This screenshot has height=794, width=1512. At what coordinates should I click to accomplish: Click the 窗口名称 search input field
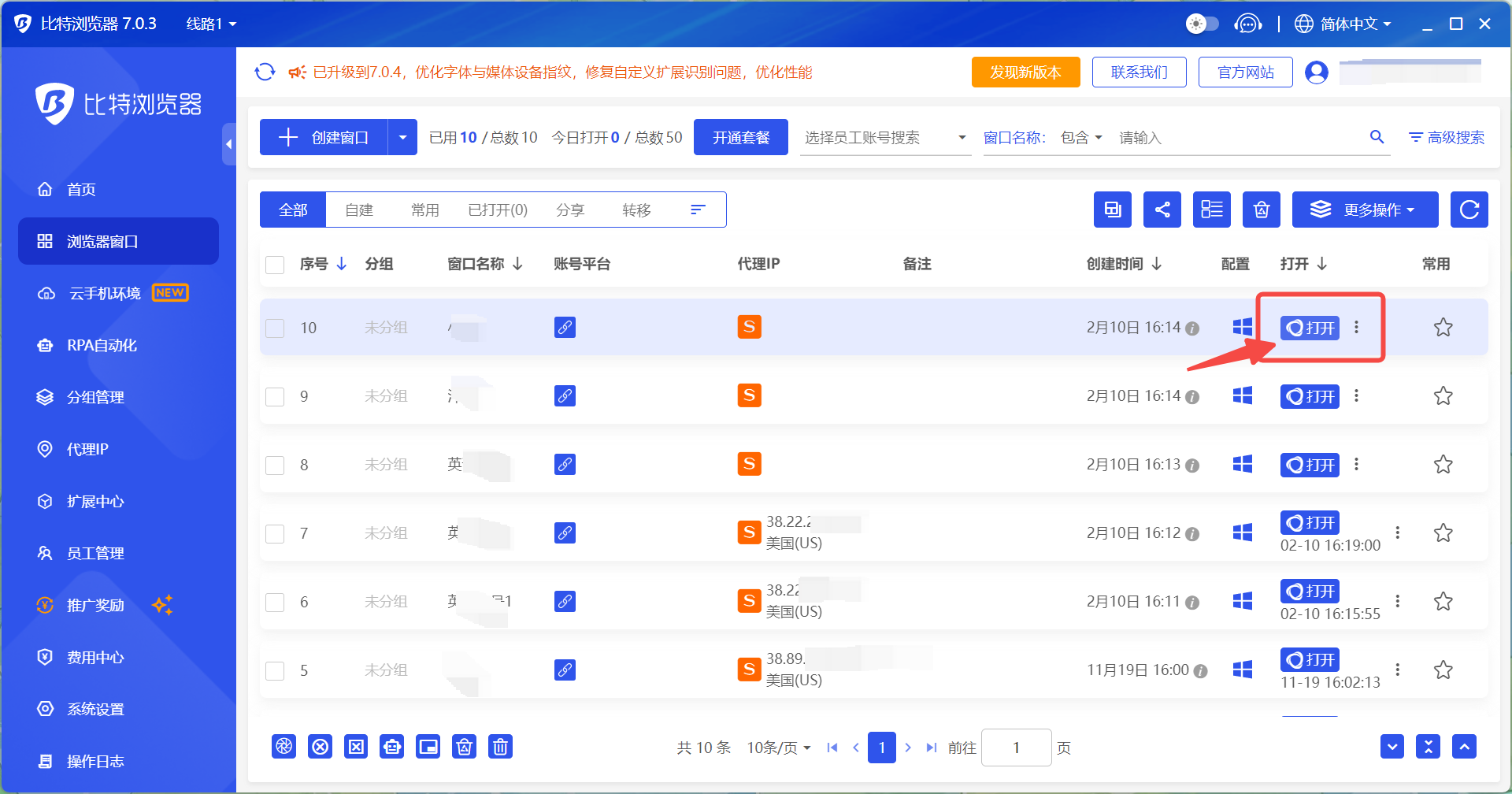click(1239, 137)
